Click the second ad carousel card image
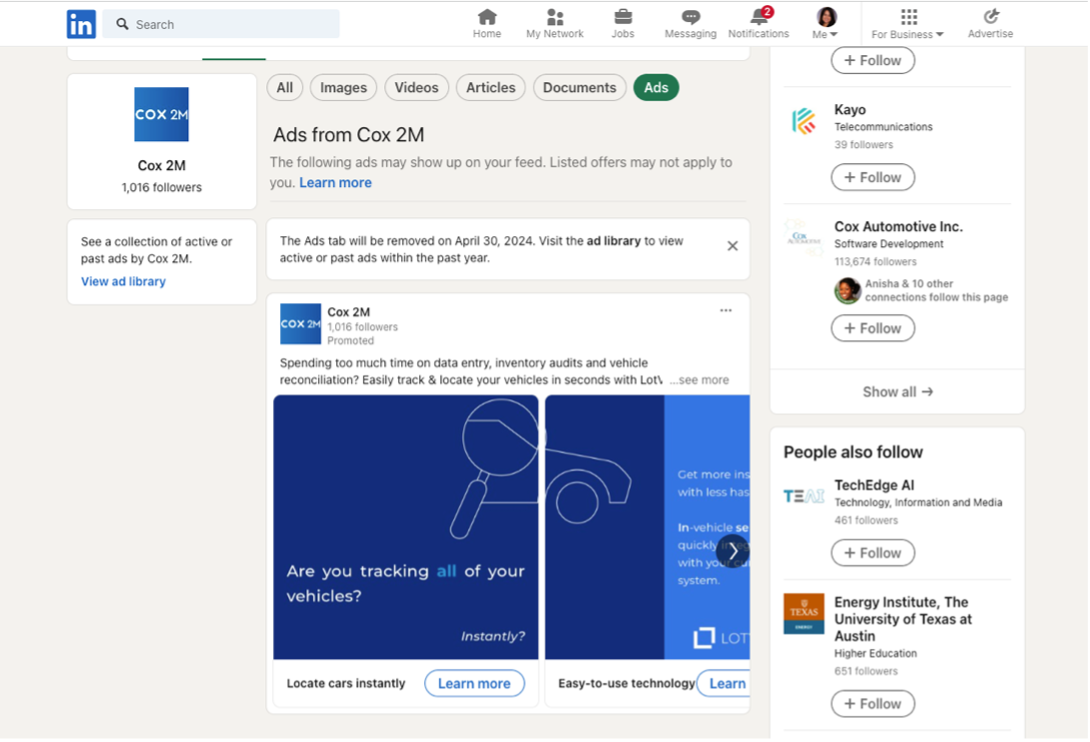Image resolution: width=1090 pixels, height=742 pixels. point(647,527)
